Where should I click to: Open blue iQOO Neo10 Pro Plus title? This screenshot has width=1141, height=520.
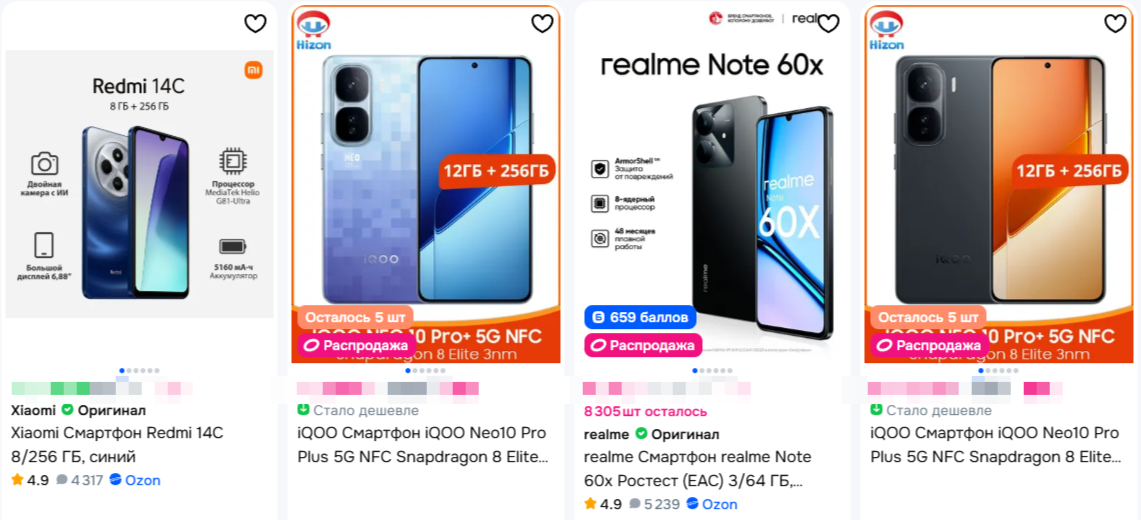423,444
